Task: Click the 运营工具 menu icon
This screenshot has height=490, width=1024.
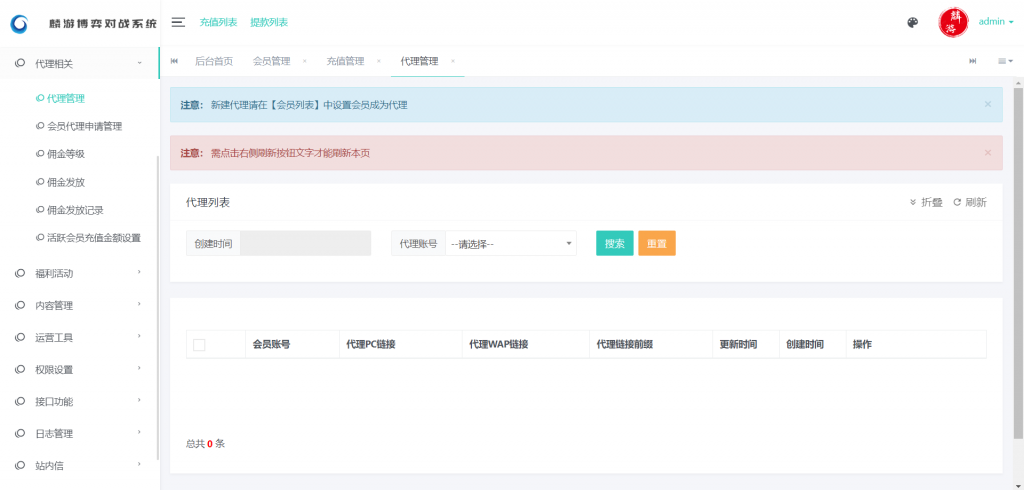Action: pyautogui.click(x=20, y=338)
